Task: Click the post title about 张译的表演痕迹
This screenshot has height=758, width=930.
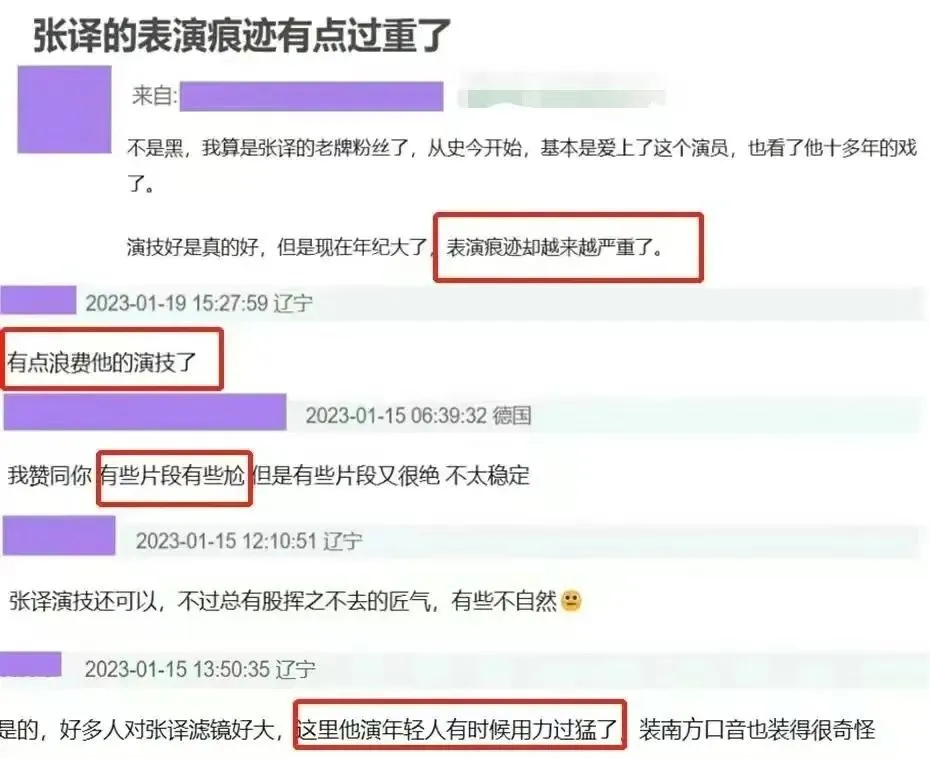Action: coord(241,35)
